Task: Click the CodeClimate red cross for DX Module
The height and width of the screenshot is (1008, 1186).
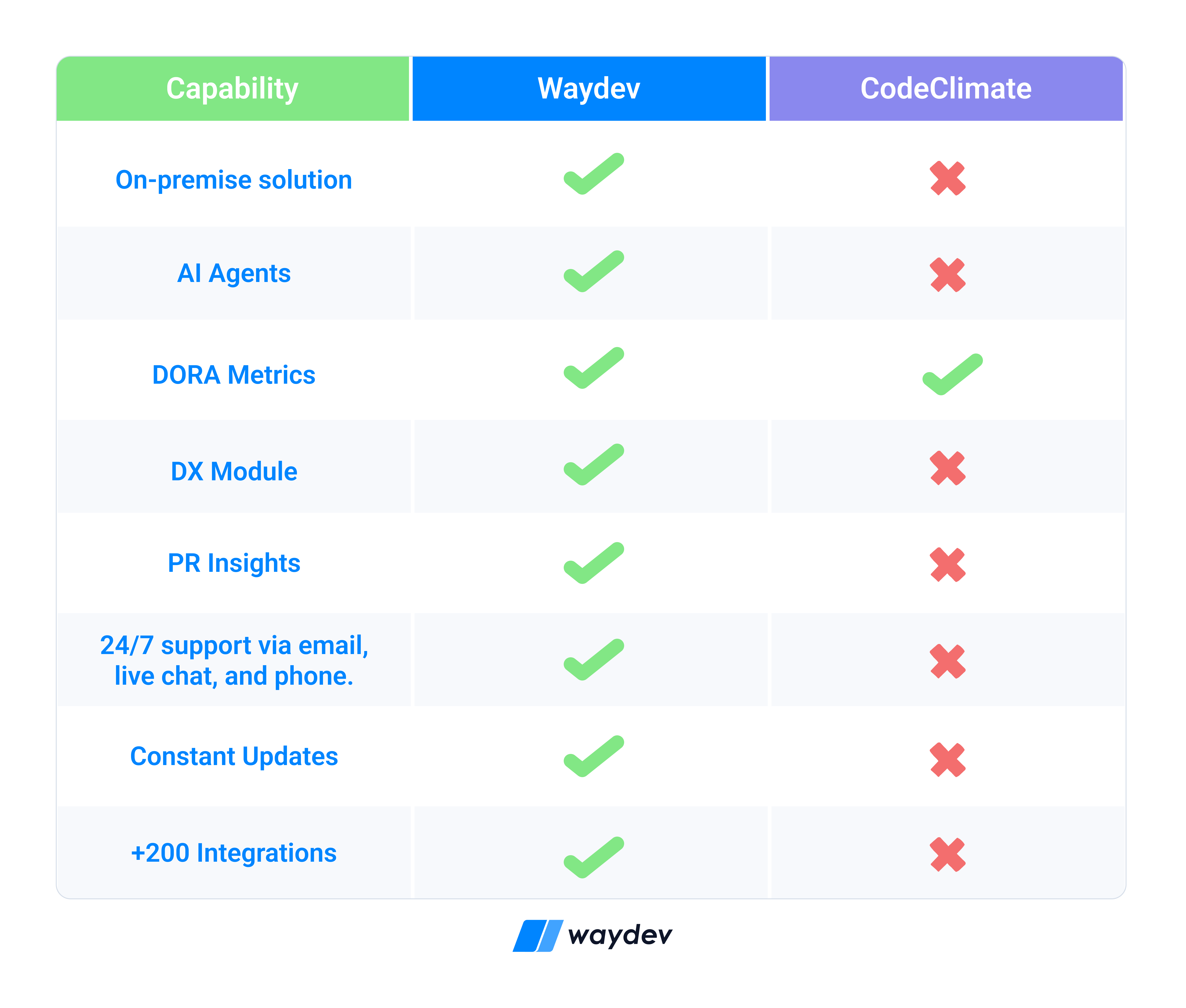Action: 947,468
